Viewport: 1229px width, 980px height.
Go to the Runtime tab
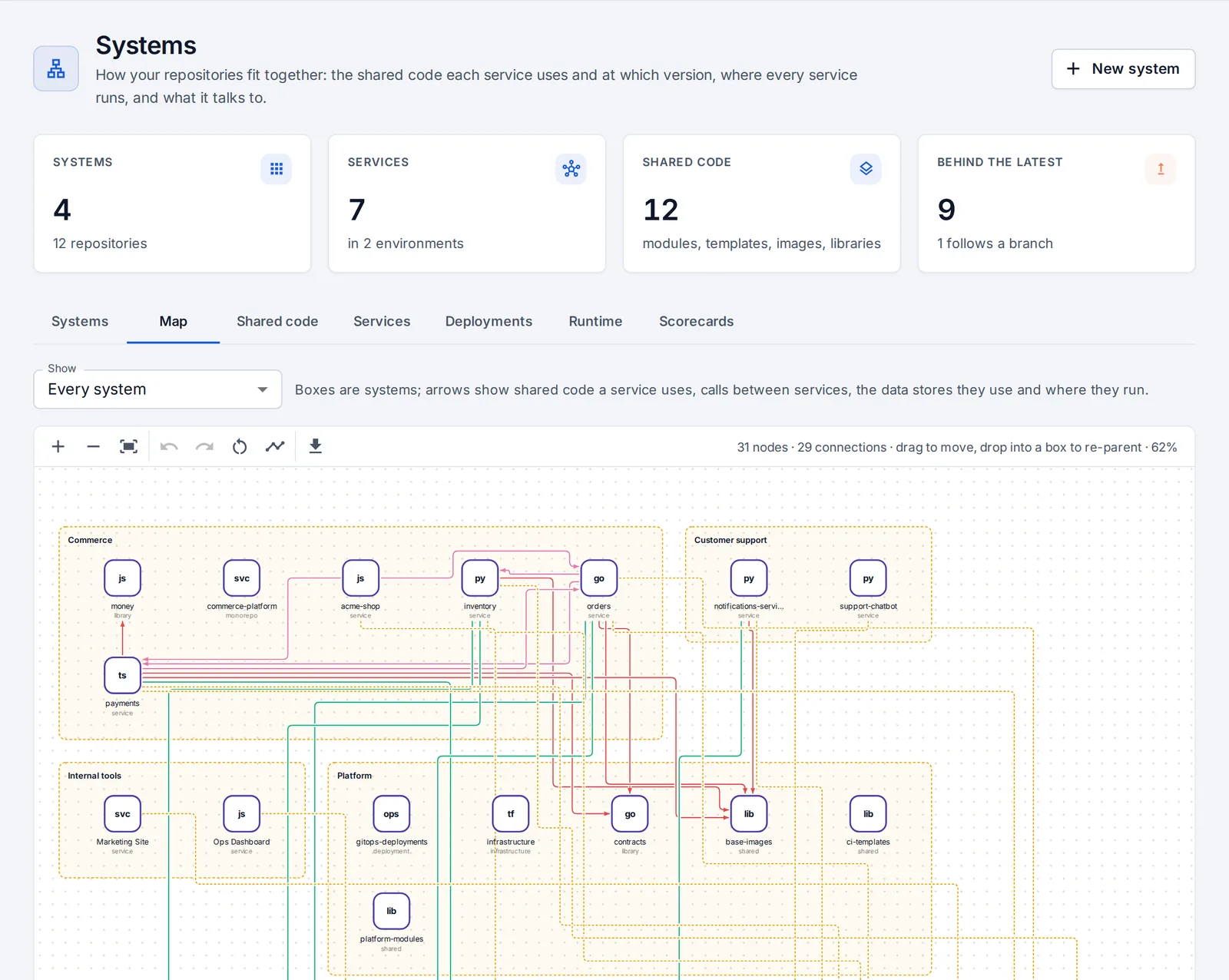point(595,322)
